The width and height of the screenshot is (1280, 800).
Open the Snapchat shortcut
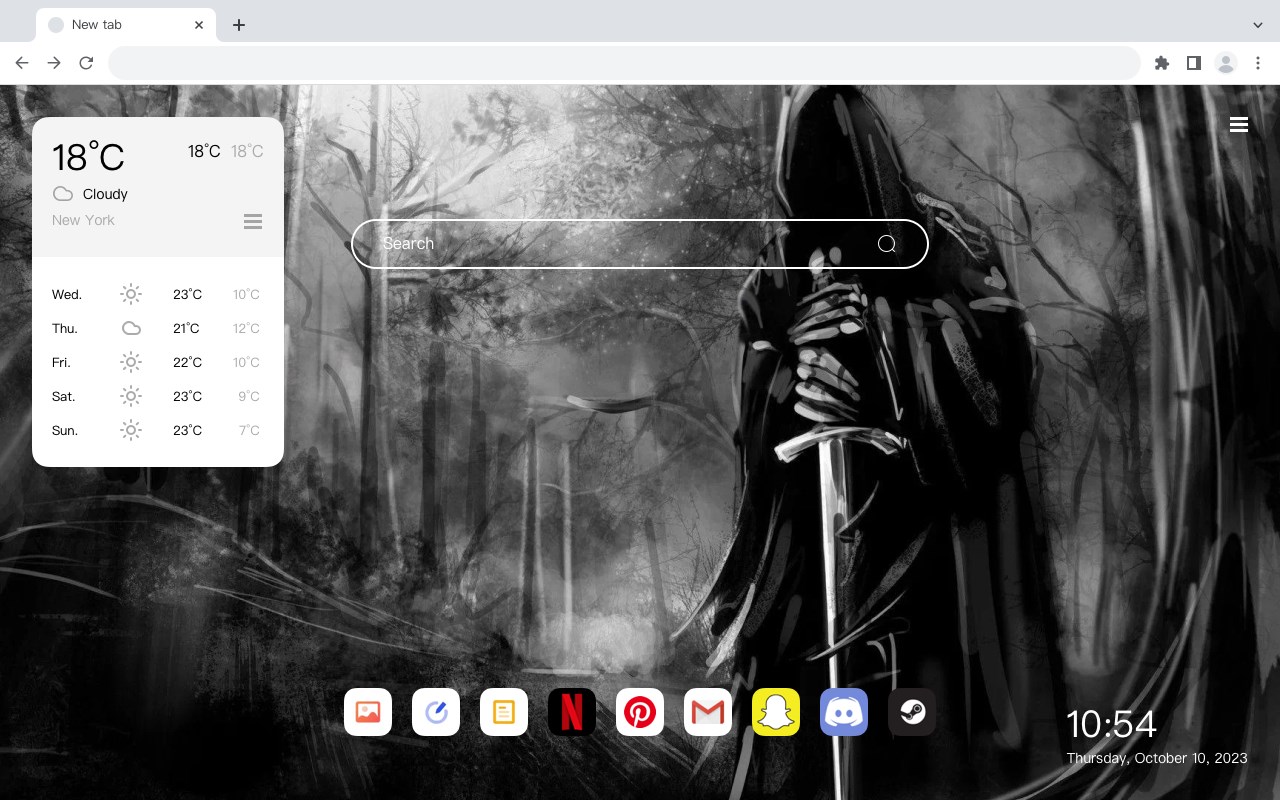point(776,712)
